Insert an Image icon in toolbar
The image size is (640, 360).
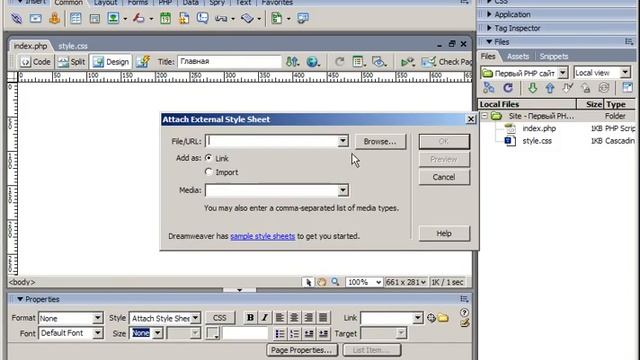[x=113, y=18]
